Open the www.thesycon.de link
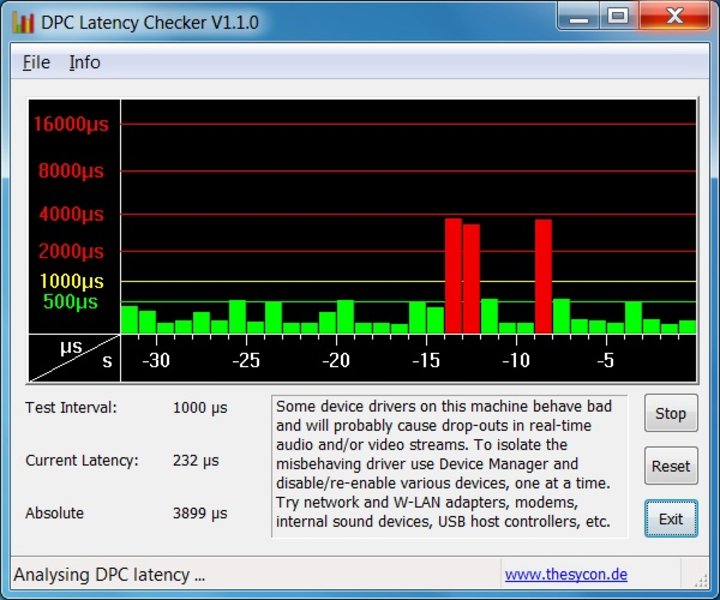The width and height of the screenshot is (720, 600). 566,574
